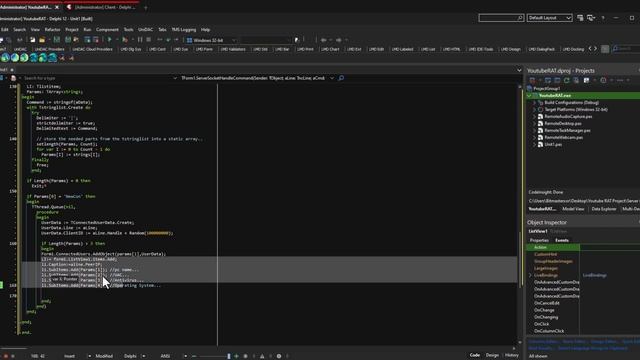Click the Save All toolbar icon
Screen dimensions: 640x360
click(x=68, y=40)
